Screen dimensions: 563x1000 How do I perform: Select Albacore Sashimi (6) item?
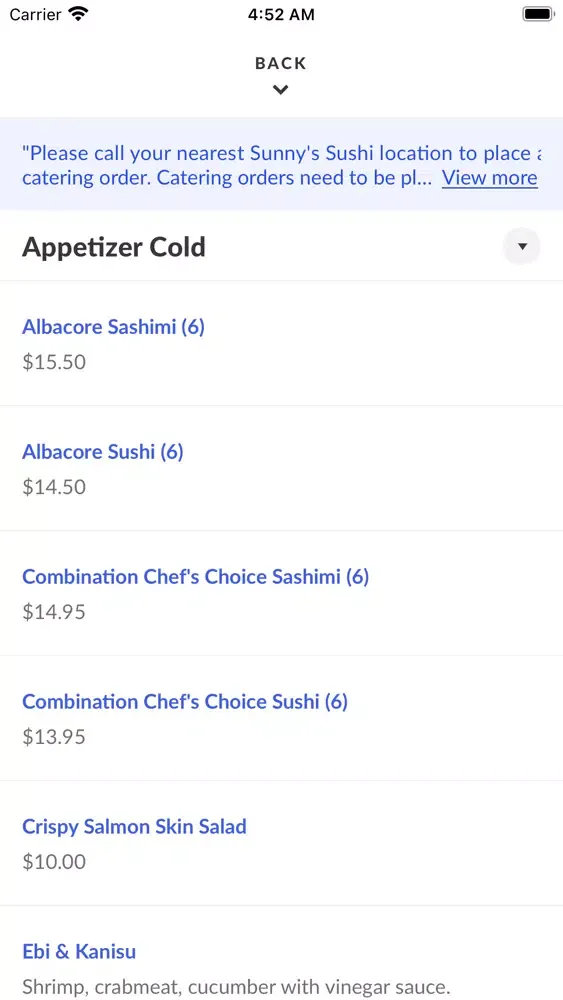pos(281,343)
